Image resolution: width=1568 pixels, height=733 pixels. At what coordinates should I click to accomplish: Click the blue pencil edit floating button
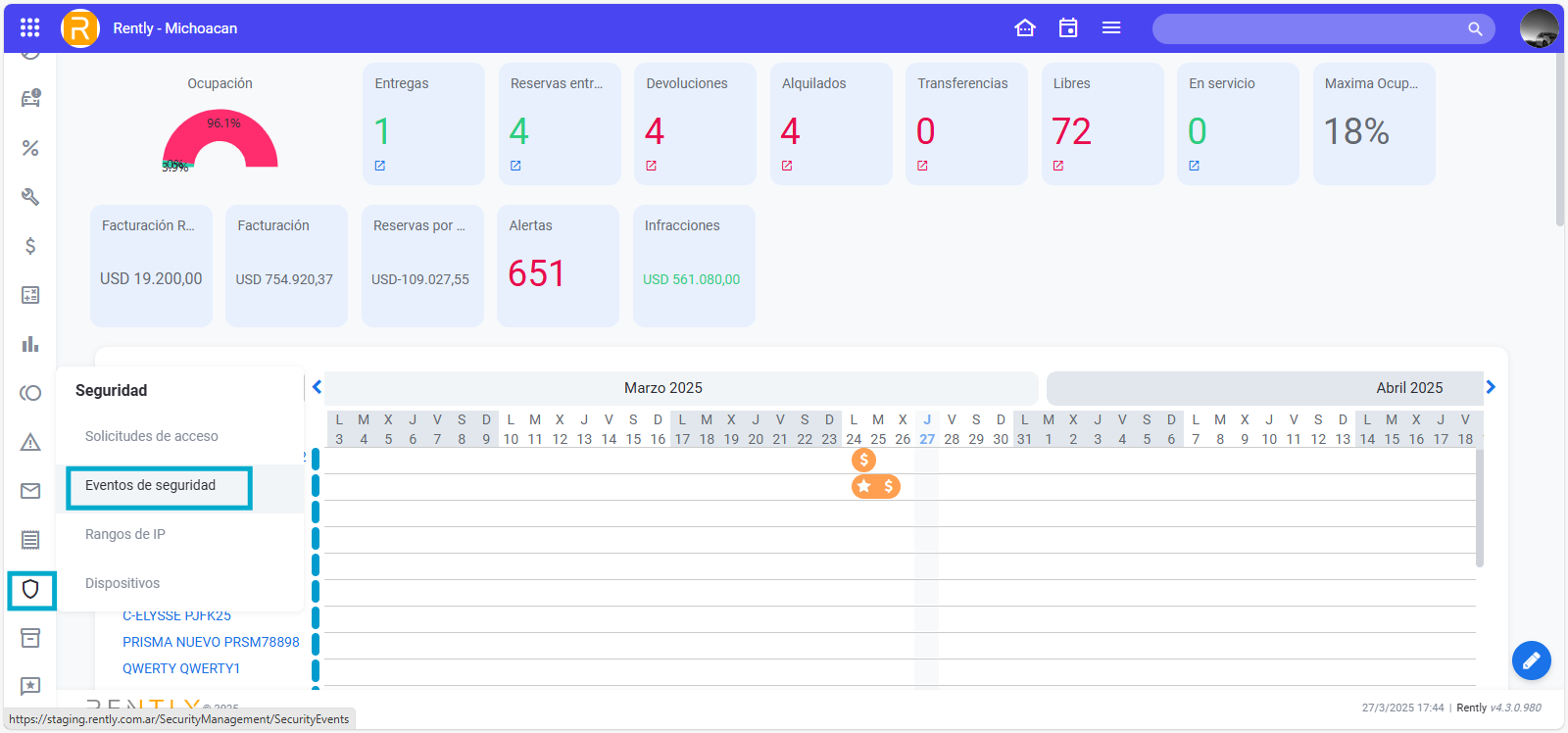1531,660
